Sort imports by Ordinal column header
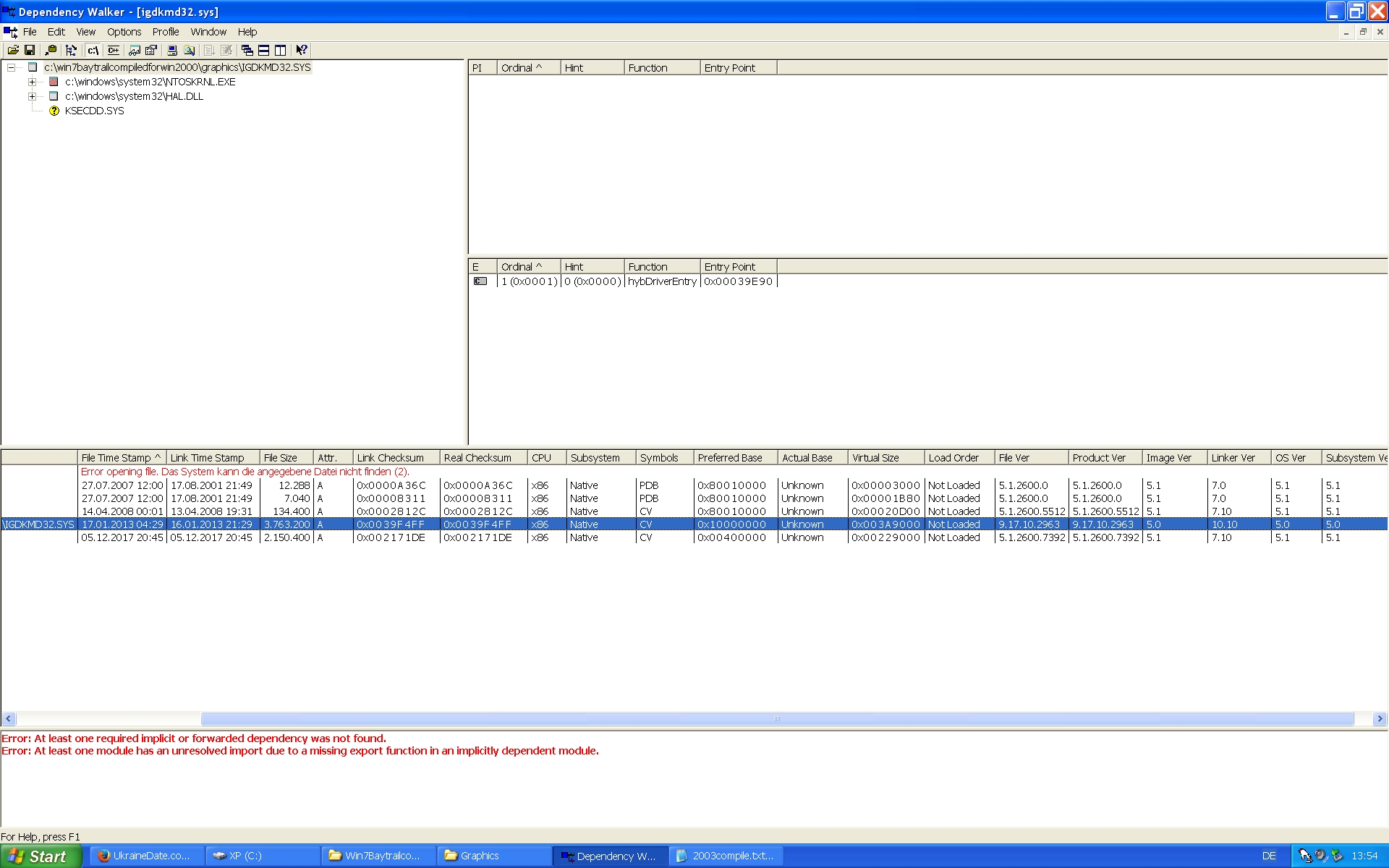Image resolution: width=1389 pixels, height=868 pixels. point(529,67)
